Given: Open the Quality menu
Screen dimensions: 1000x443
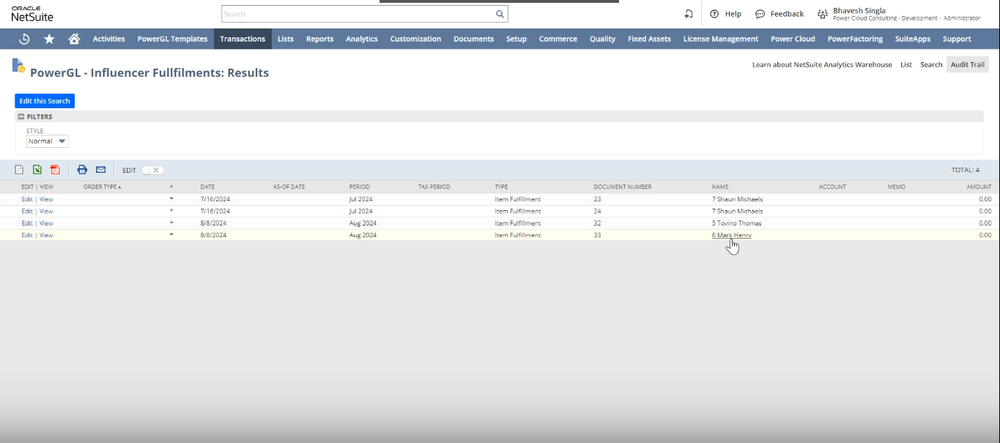Looking at the screenshot, I should pyautogui.click(x=602, y=39).
